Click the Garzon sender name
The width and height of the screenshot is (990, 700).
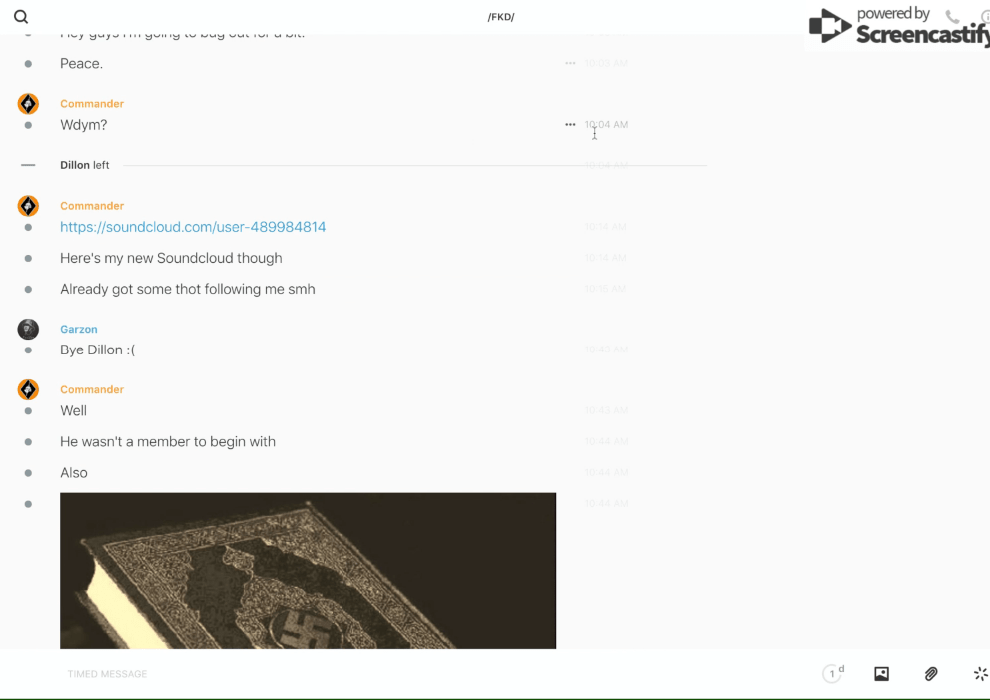(x=79, y=329)
